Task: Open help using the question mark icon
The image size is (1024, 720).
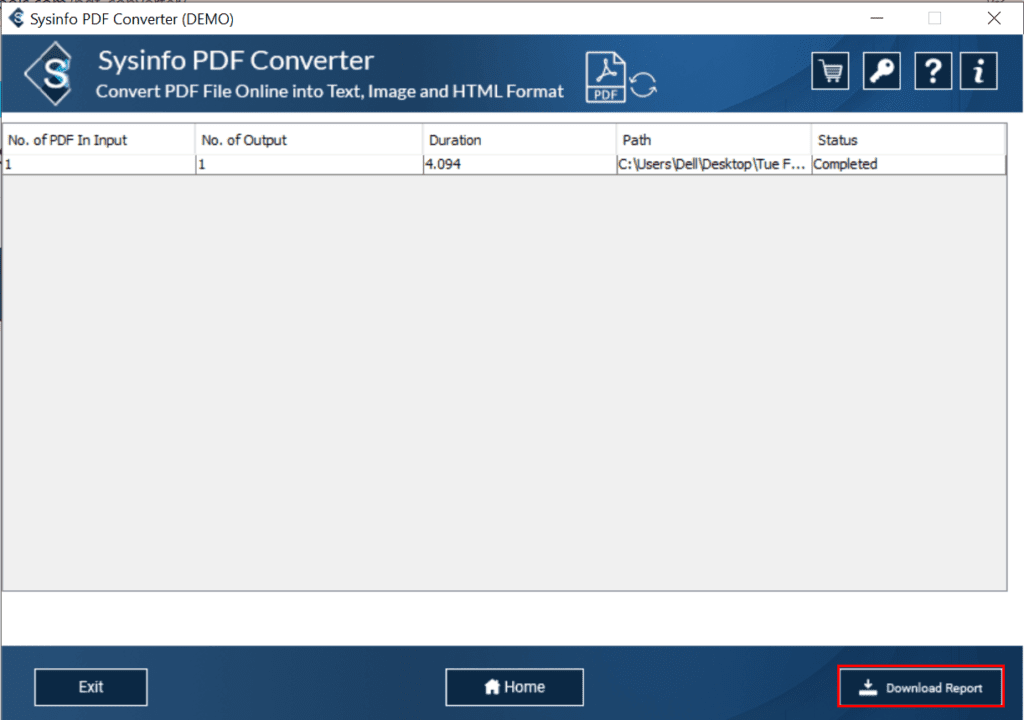Action: point(933,70)
